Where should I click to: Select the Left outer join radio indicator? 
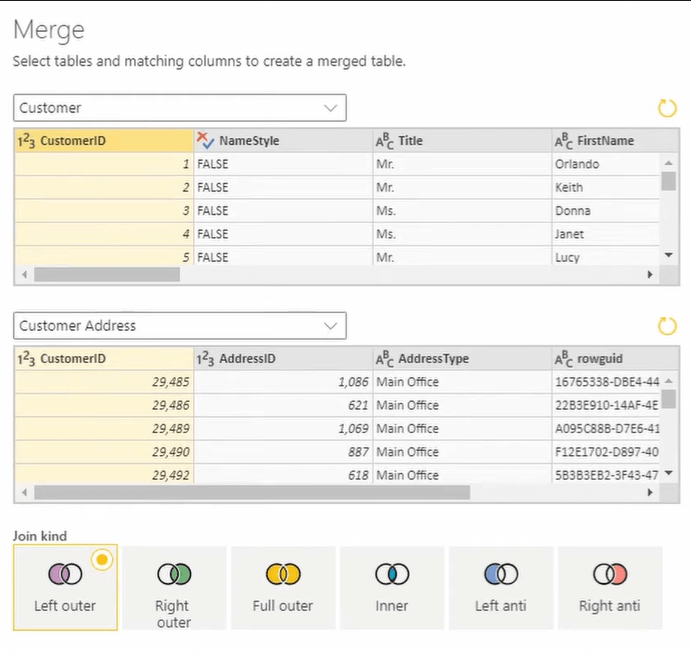[x=102, y=560]
